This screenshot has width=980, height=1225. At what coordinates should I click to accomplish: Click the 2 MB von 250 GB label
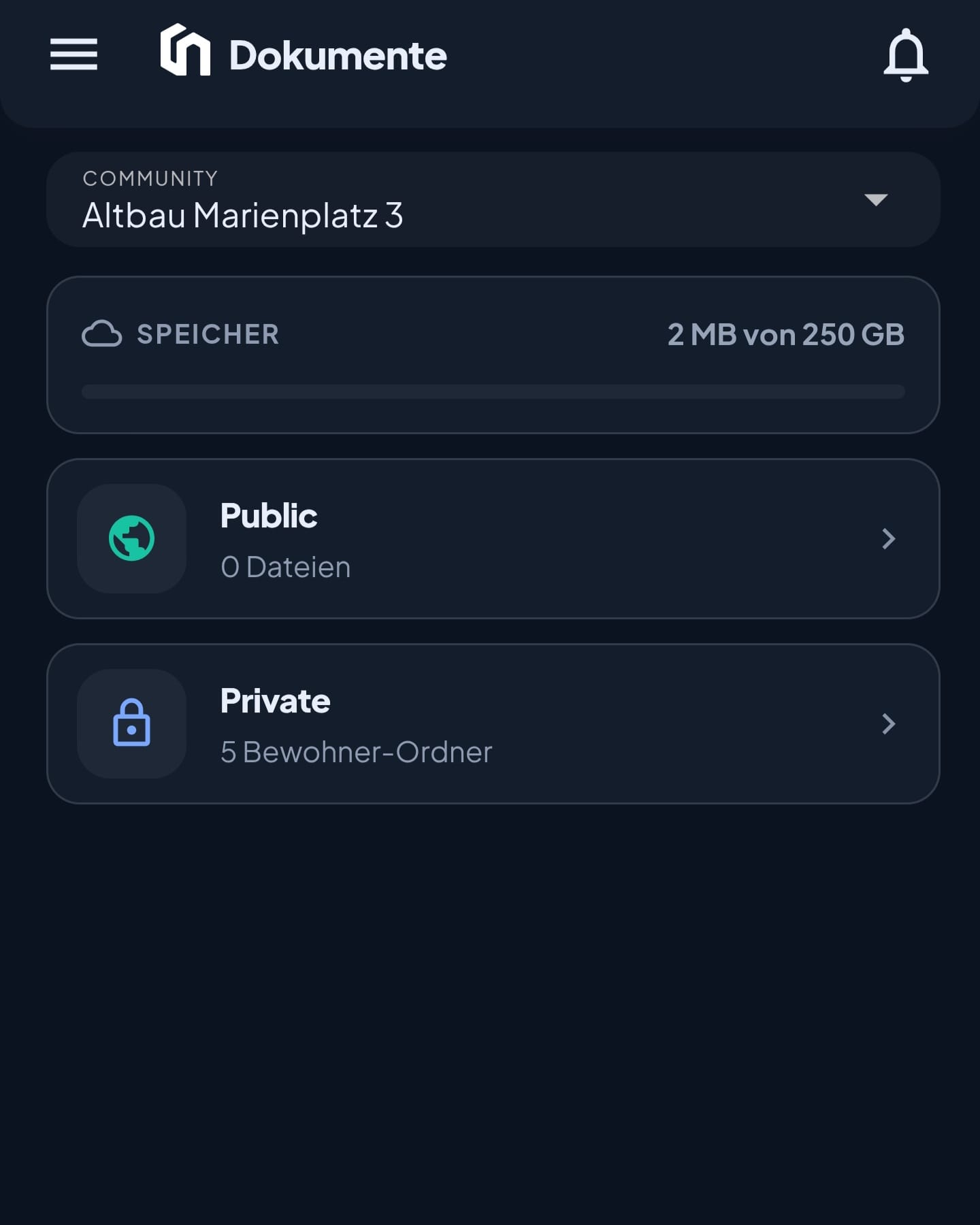pyautogui.click(x=786, y=334)
